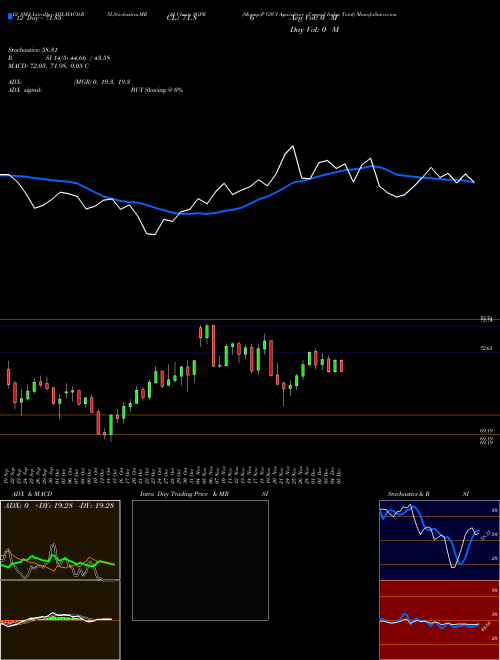Screen dimensions: 500x660
Task: Open the blue Stochastics chart panel
Action: coord(439,540)
